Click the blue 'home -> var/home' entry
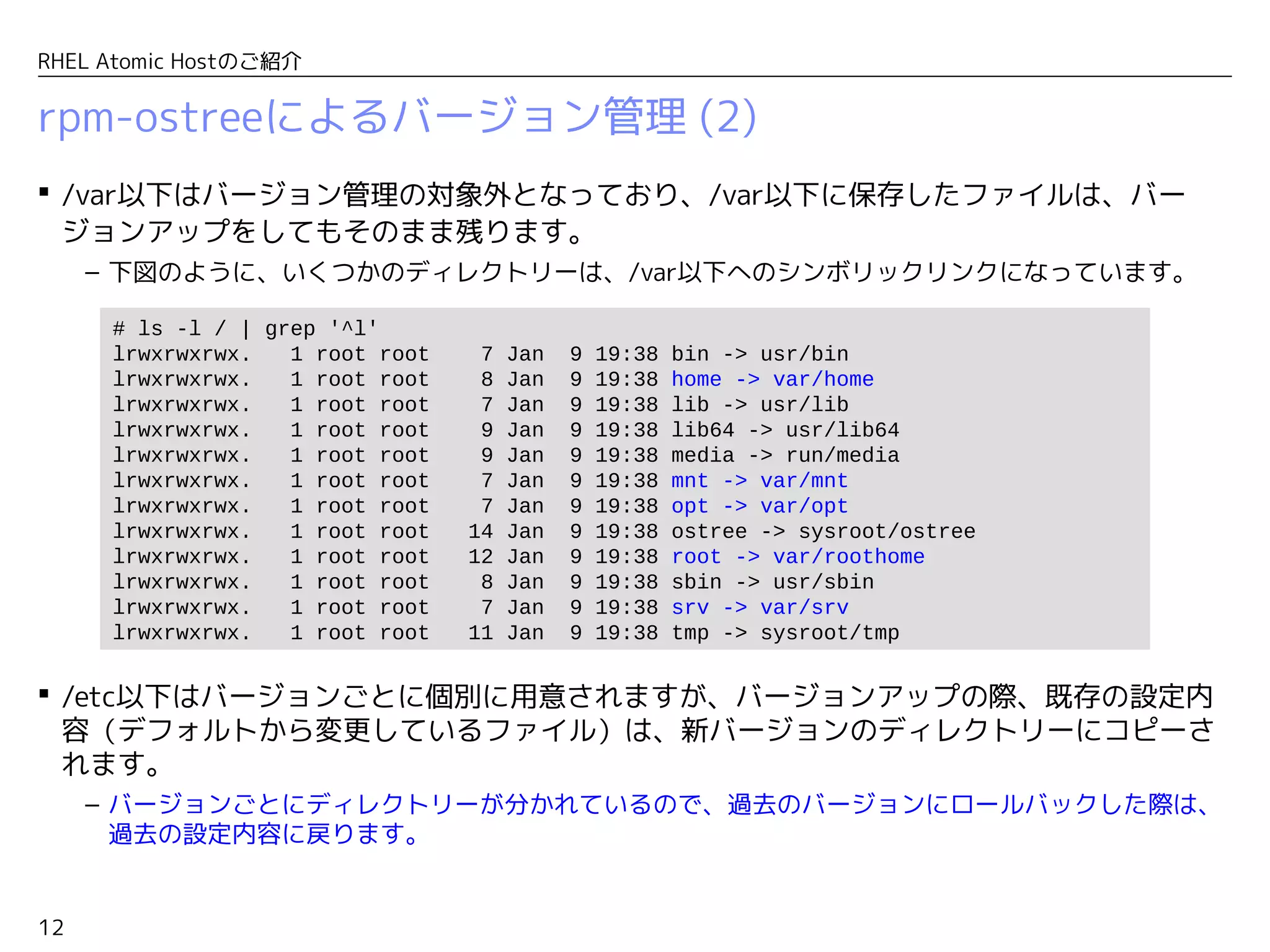The width and height of the screenshot is (1270, 952). (x=773, y=379)
